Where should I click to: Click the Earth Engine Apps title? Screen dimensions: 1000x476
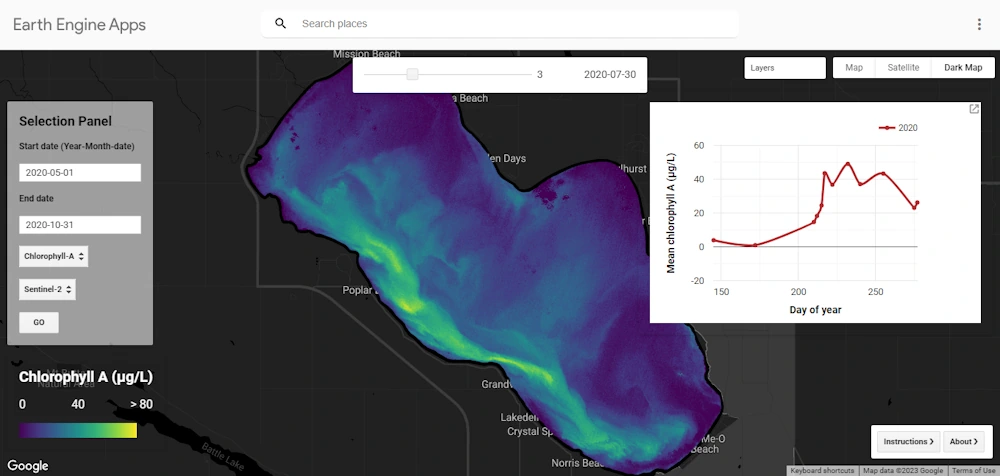[79, 25]
